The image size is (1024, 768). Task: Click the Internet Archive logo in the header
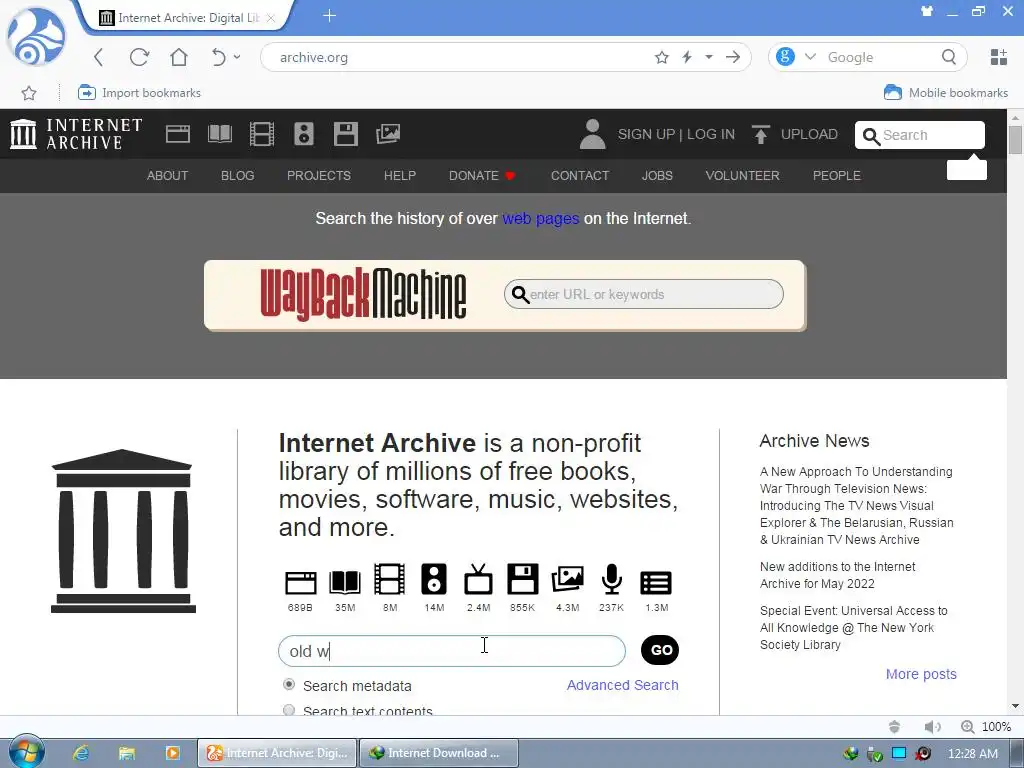[76, 134]
